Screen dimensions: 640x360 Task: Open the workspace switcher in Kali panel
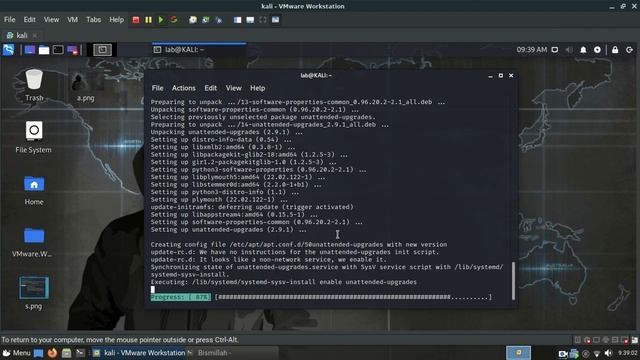(x=102, y=50)
